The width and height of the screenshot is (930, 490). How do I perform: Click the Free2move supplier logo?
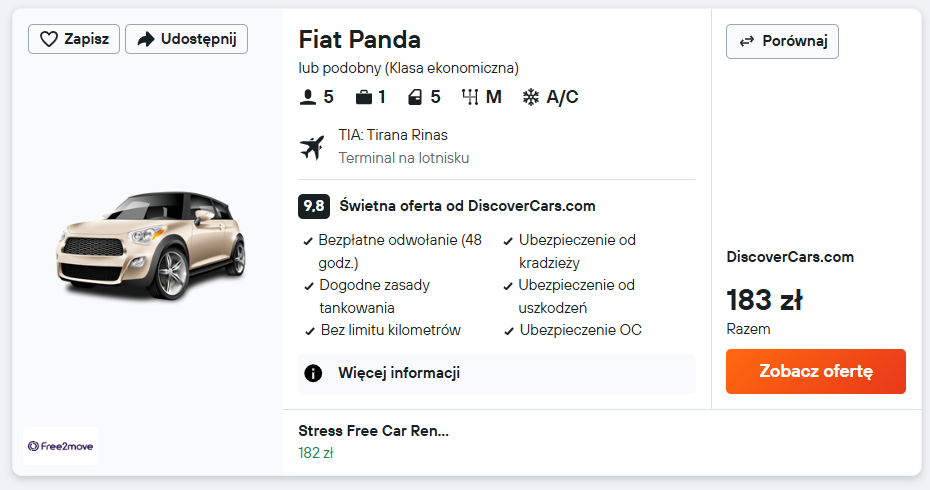point(61,446)
